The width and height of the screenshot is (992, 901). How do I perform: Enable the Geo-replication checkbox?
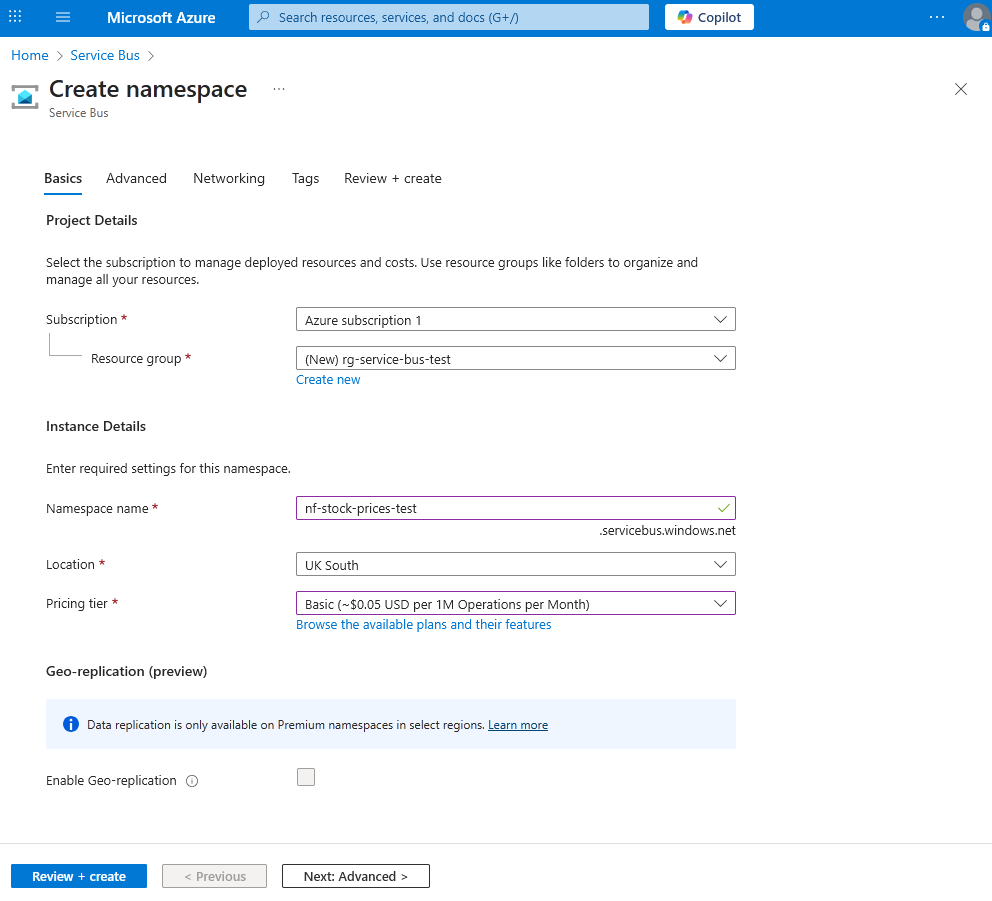pyautogui.click(x=306, y=777)
